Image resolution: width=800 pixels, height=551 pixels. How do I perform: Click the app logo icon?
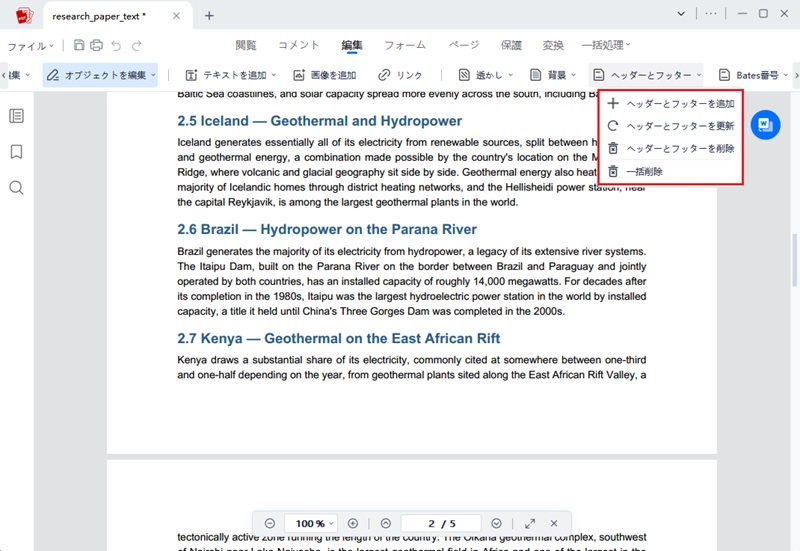(24, 16)
